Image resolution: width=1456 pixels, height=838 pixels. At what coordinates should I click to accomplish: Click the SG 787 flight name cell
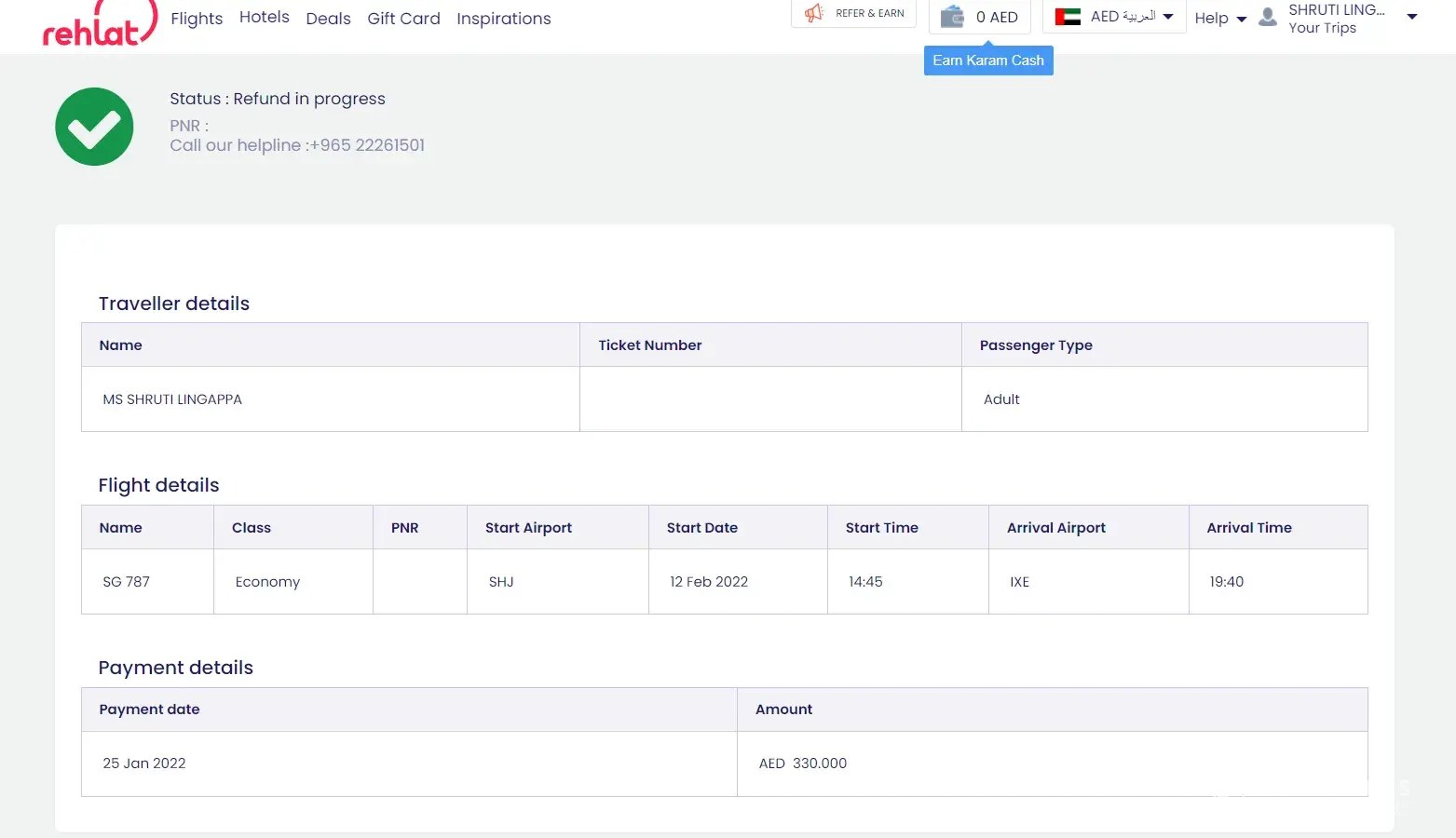(x=127, y=582)
